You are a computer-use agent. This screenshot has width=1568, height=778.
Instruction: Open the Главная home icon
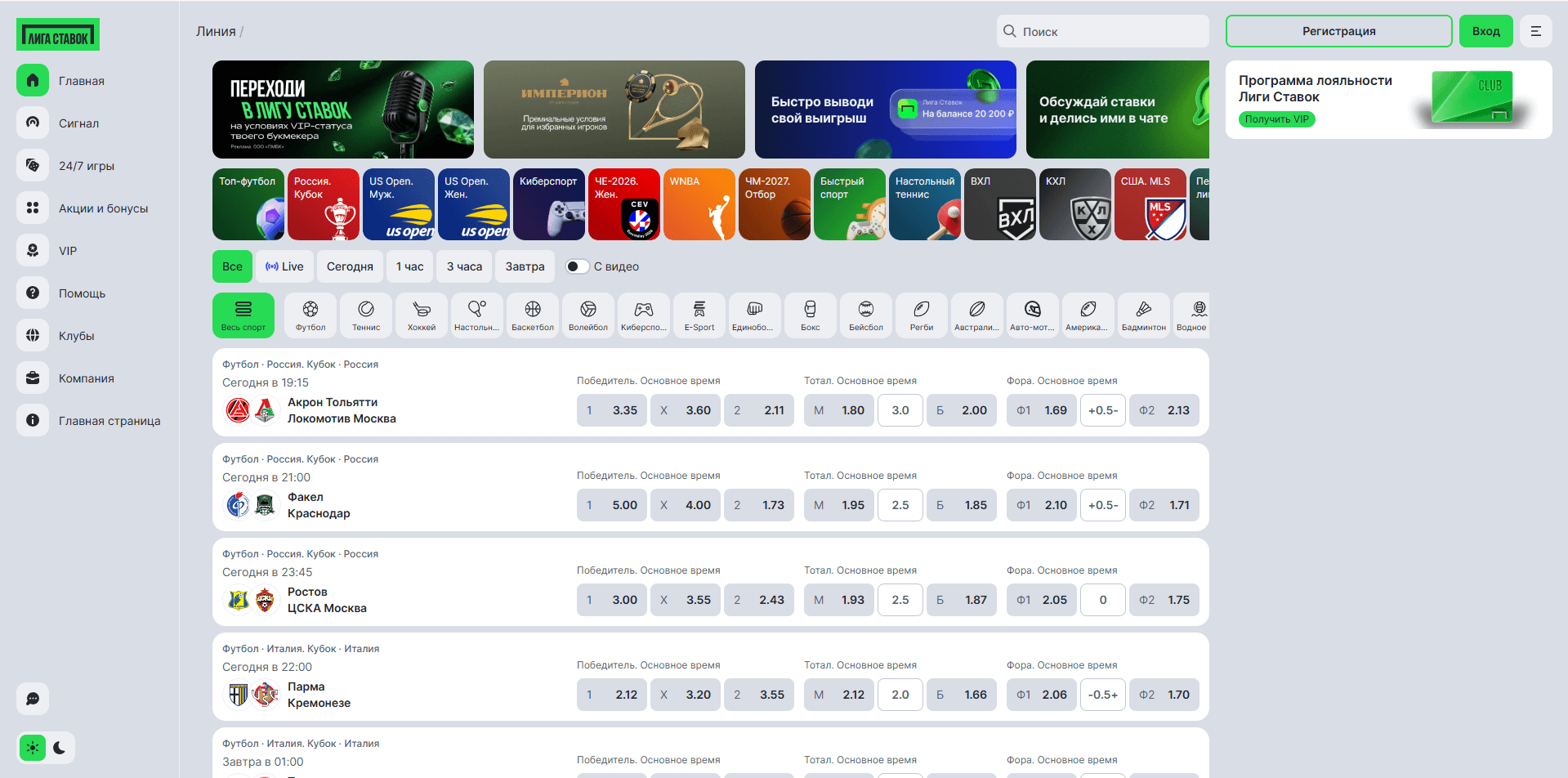pyautogui.click(x=33, y=80)
